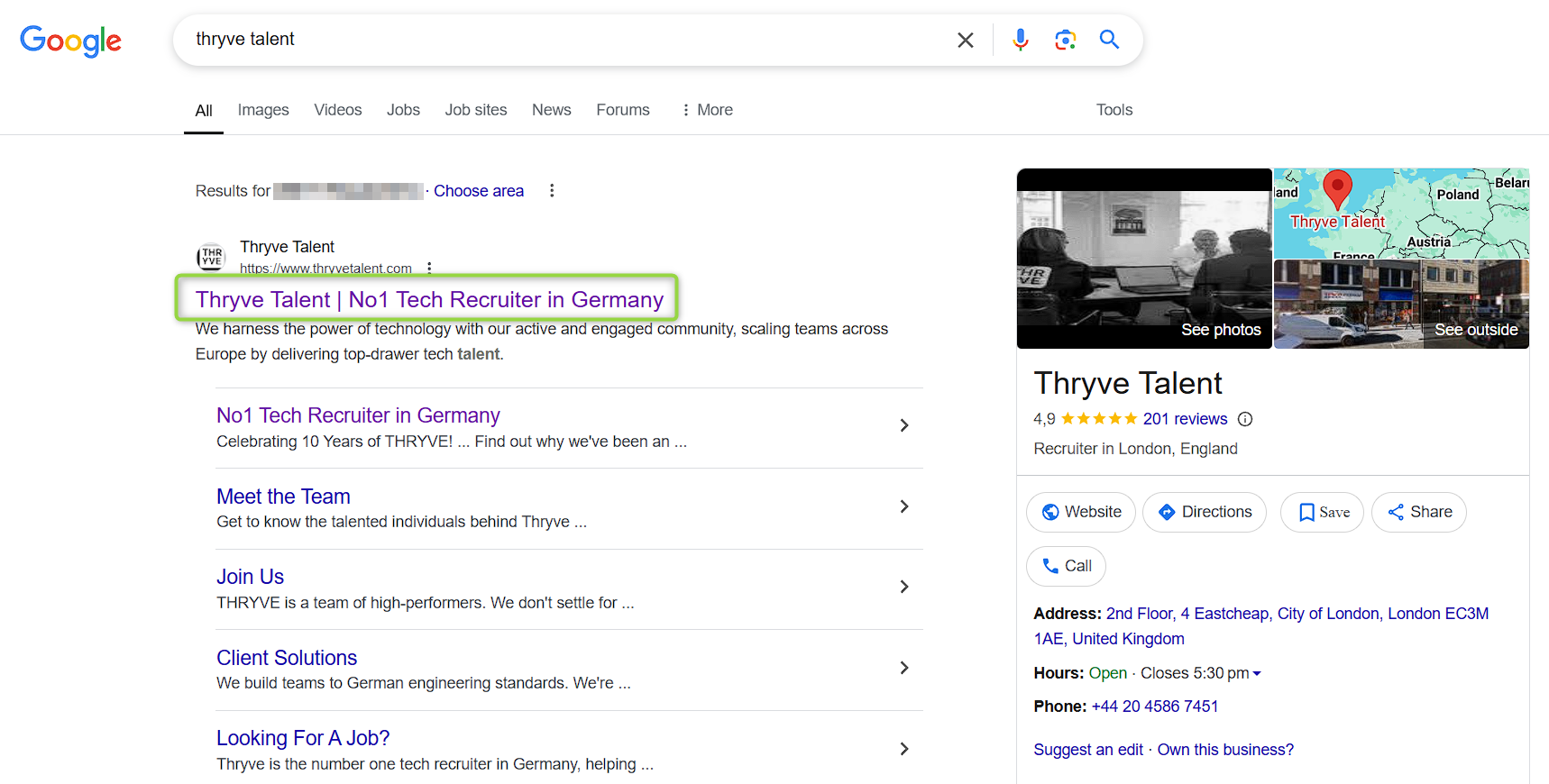Open Thryve Talent | No1 Tech Recruiter result
Image resolution: width=1549 pixels, height=784 pixels.
coord(429,299)
